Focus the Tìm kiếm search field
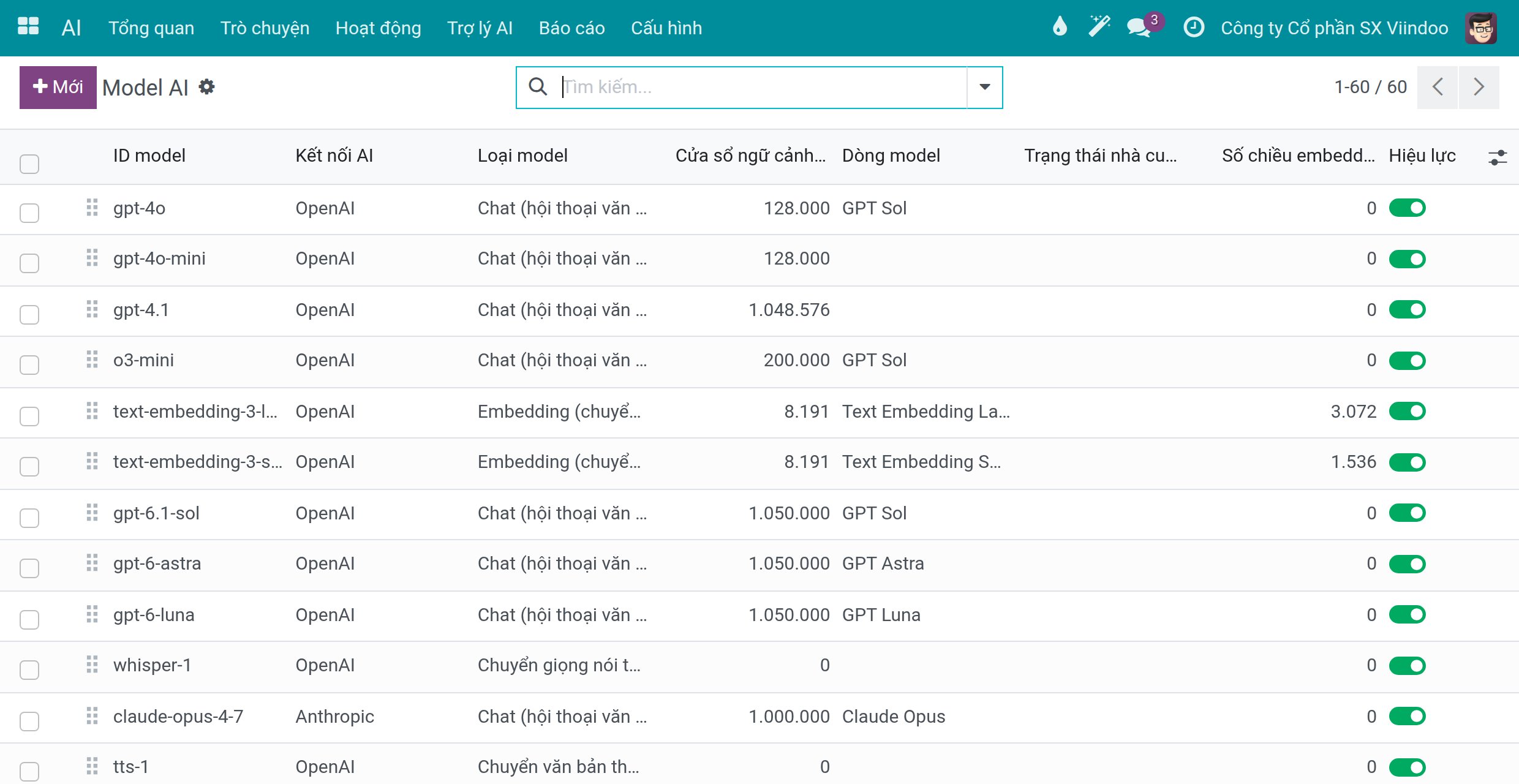The image size is (1519, 784). [x=763, y=87]
